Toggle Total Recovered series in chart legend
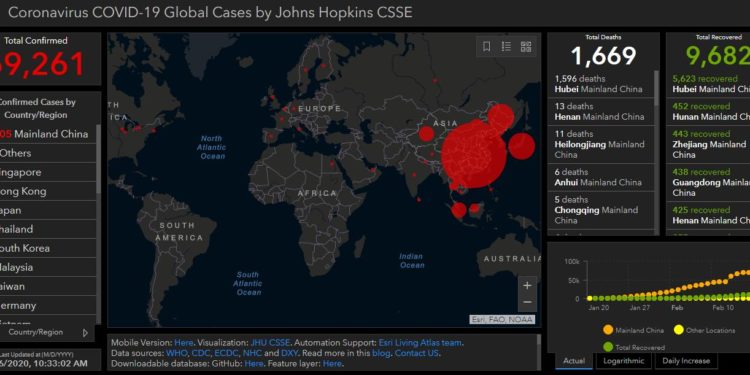The width and height of the screenshot is (750, 375). coord(634,347)
